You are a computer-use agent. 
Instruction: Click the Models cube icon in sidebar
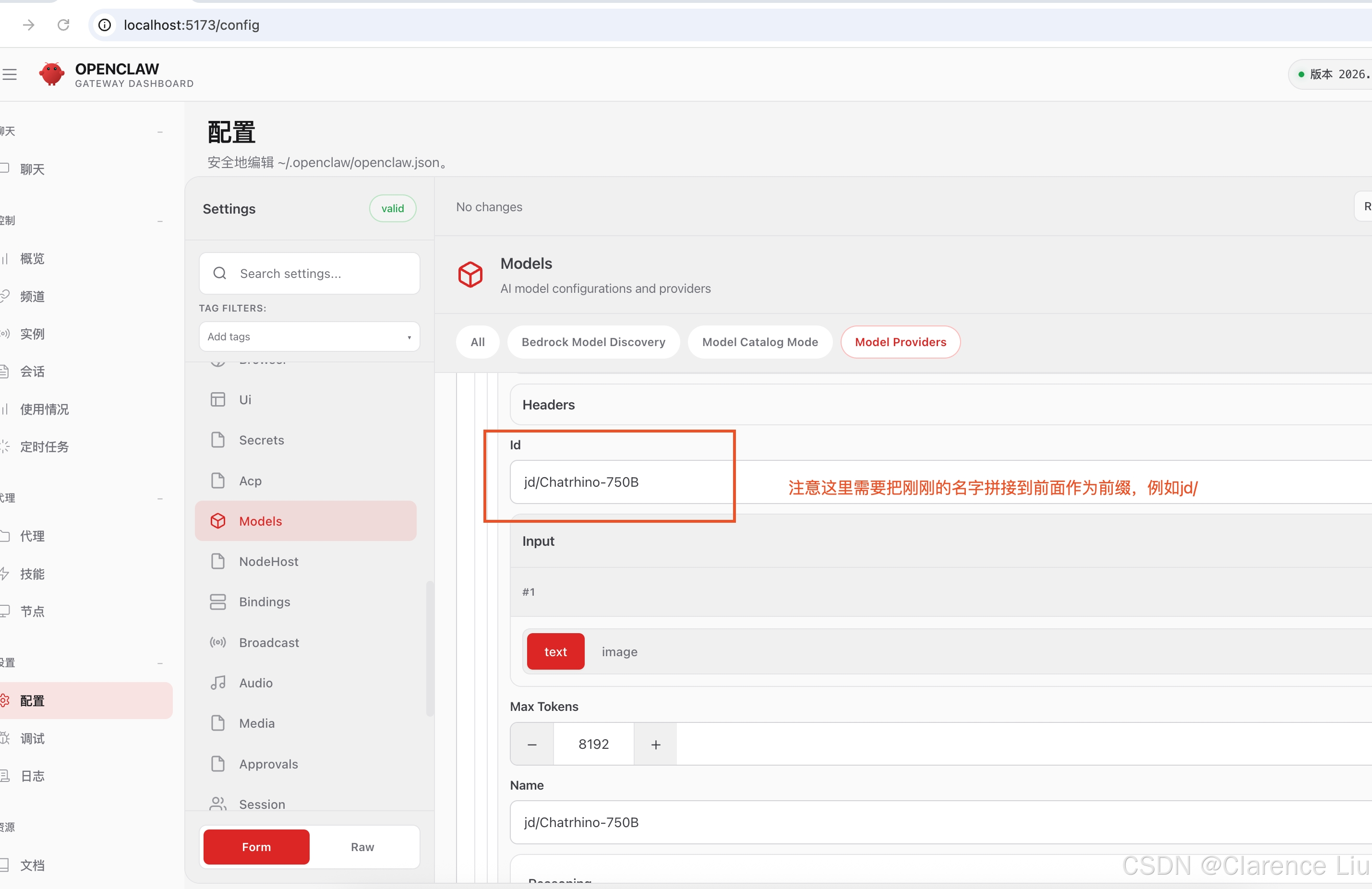click(218, 521)
